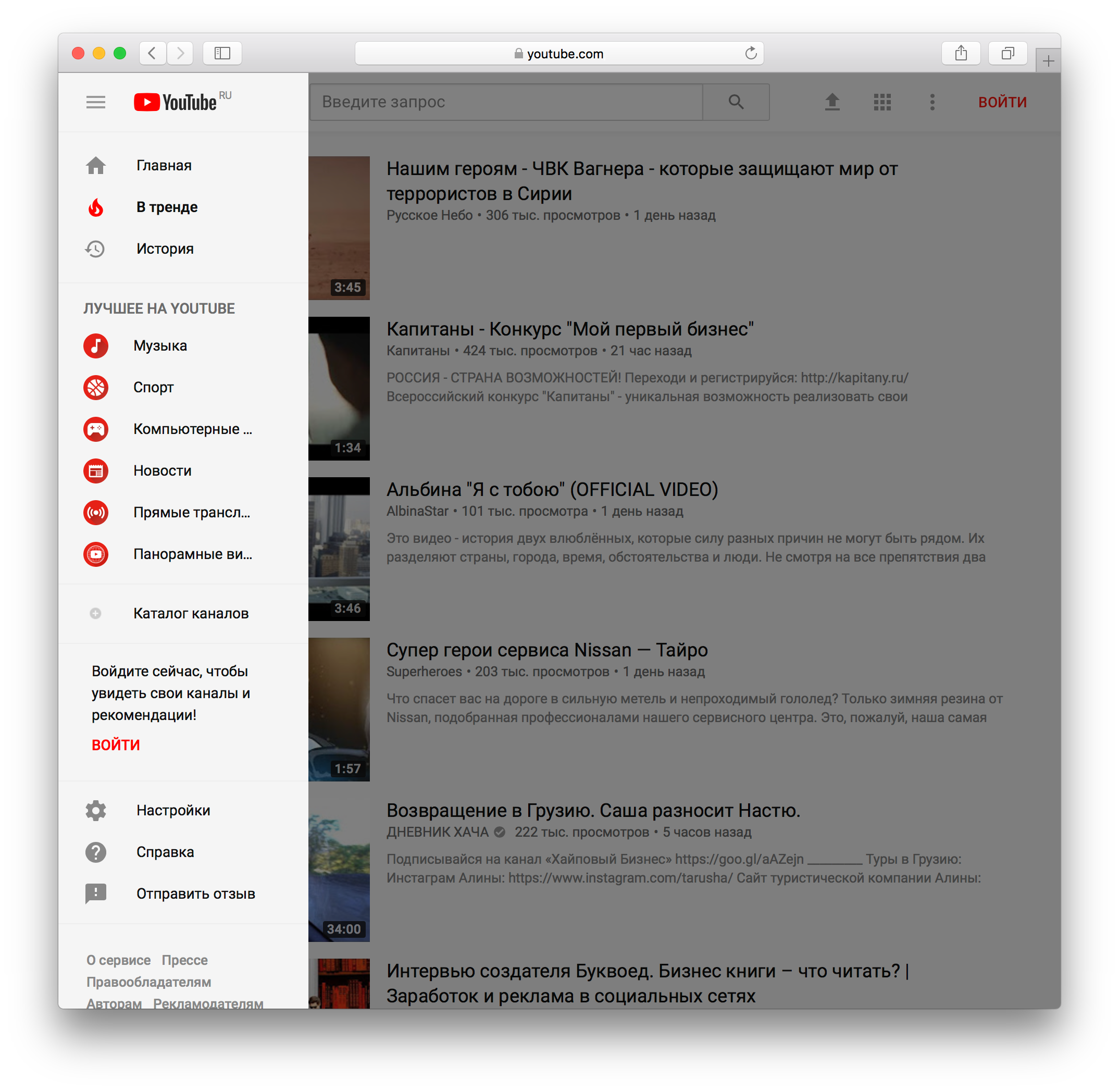Open В тренде menu item
The image size is (1119, 1092).
click(x=166, y=207)
